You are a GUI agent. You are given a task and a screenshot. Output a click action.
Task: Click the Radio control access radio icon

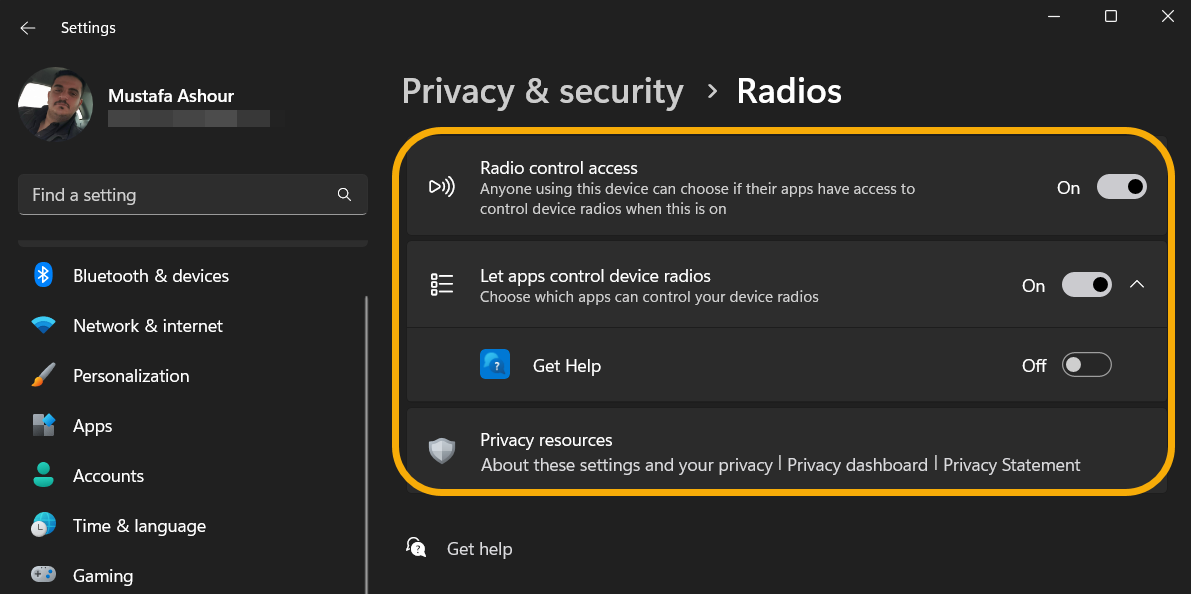click(x=441, y=186)
